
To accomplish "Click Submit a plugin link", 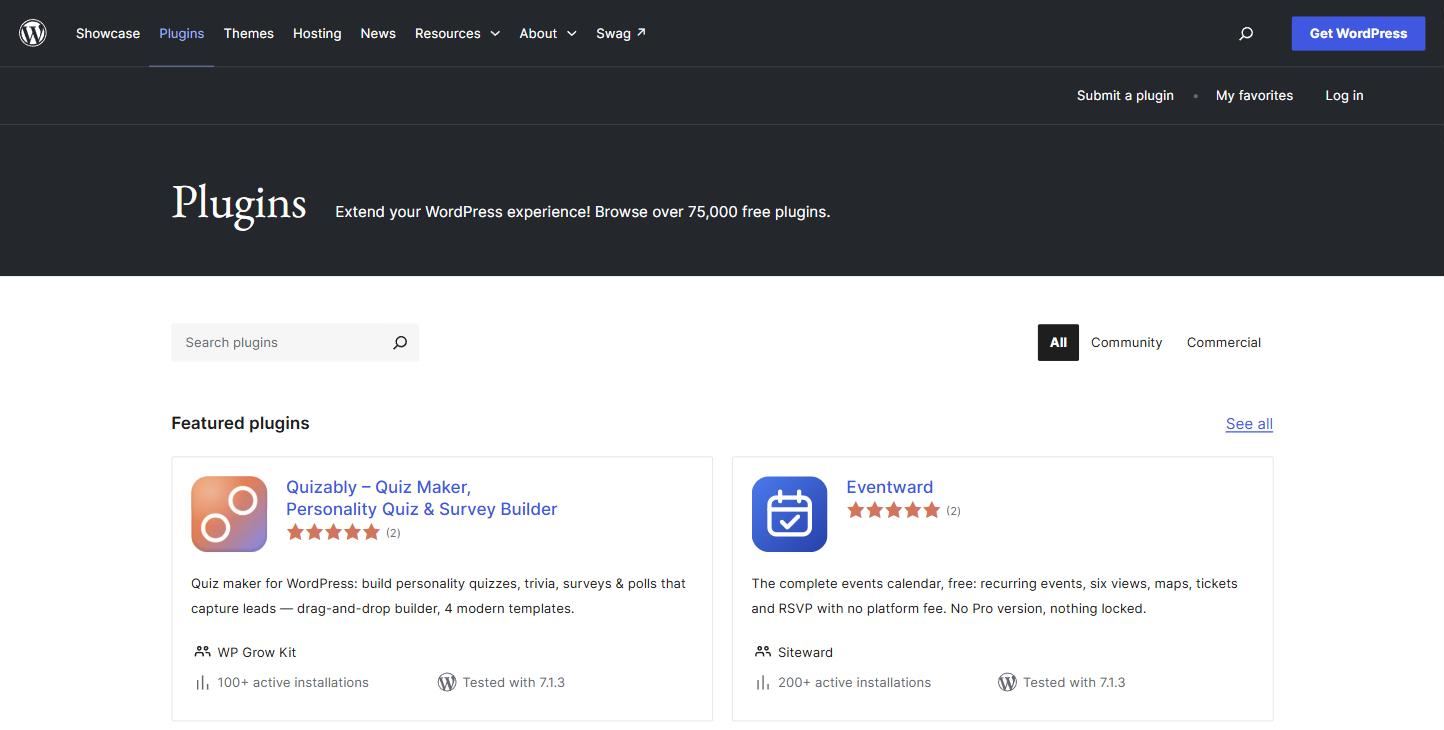I will click(x=1125, y=95).
